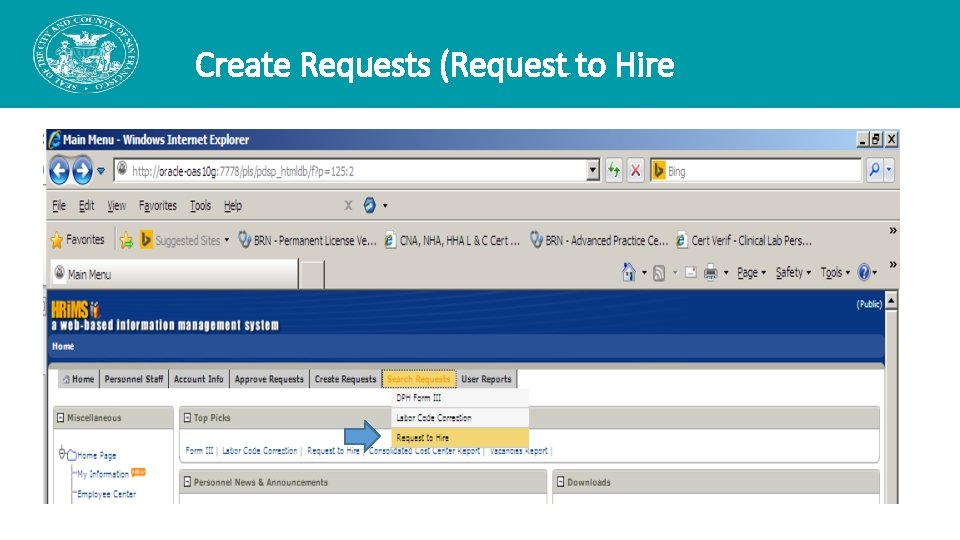Select the Account Info tab
960x540 pixels.
coord(198,379)
